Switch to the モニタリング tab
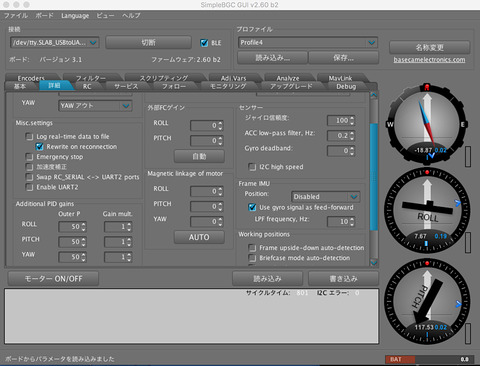The width and height of the screenshot is (480, 366). pos(228,86)
